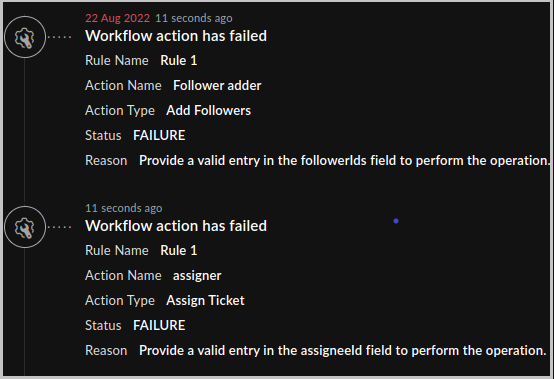
Task: Click the blue dot beside second entry
Action: click(x=396, y=221)
